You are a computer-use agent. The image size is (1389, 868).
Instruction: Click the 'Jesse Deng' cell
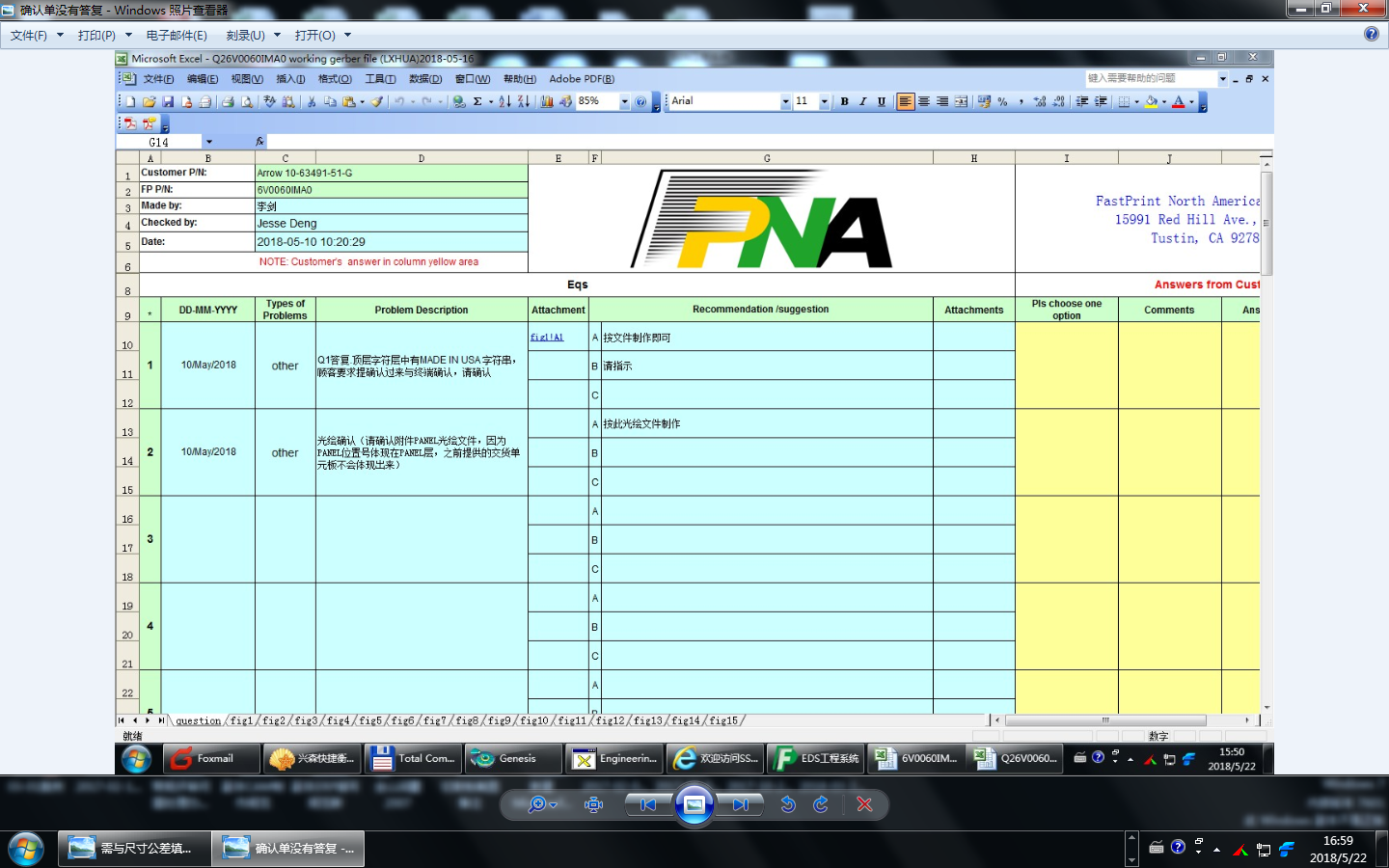click(x=392, y=223)
